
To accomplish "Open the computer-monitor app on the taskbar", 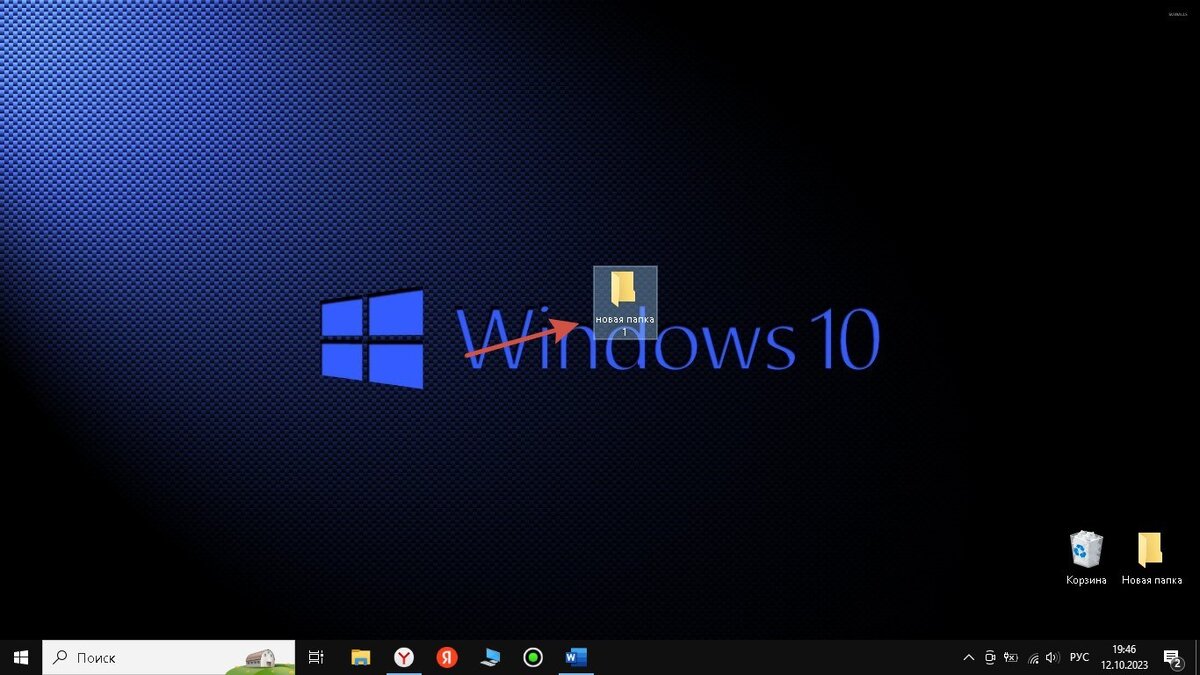I will coord(490,657).
